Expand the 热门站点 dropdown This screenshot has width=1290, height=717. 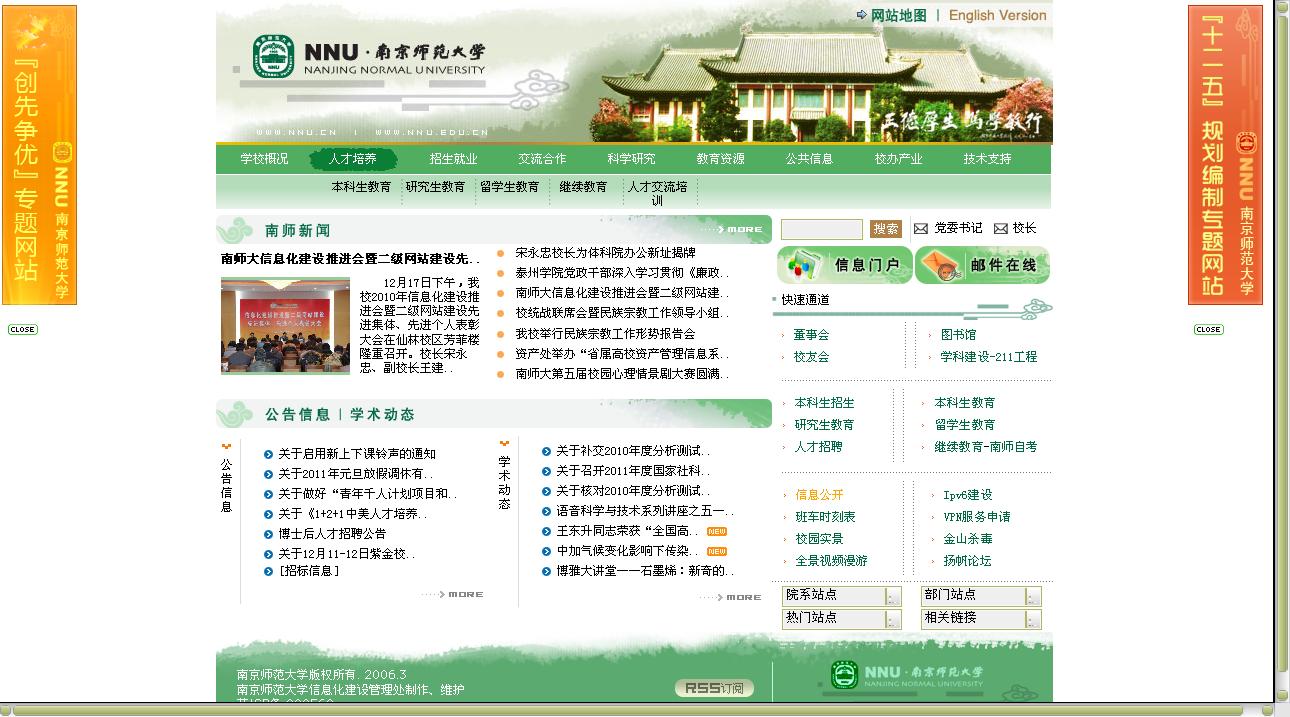pyautogui.click(x=842, y=619)
